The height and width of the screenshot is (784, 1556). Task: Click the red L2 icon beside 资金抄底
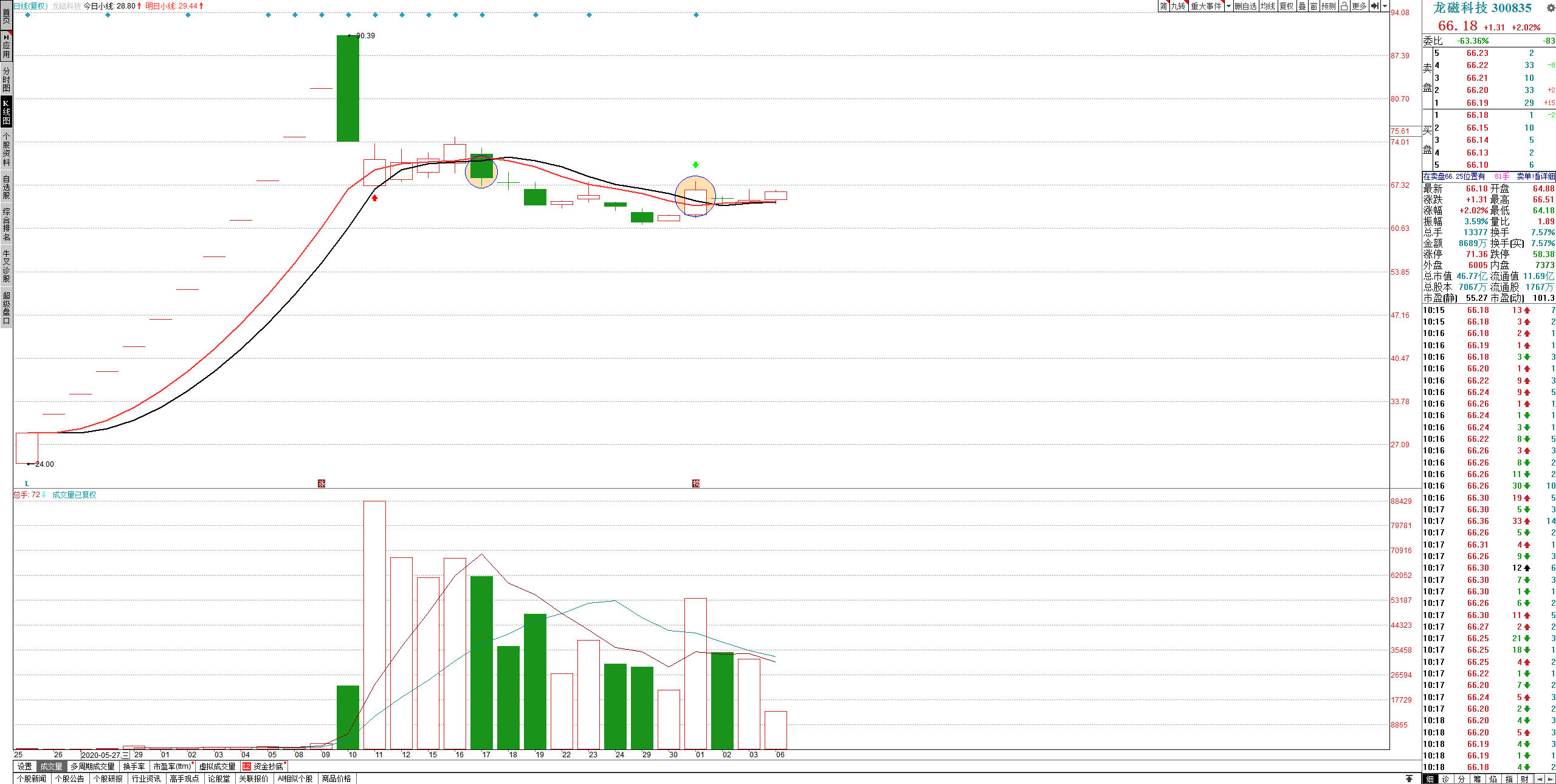pos(247,766)
